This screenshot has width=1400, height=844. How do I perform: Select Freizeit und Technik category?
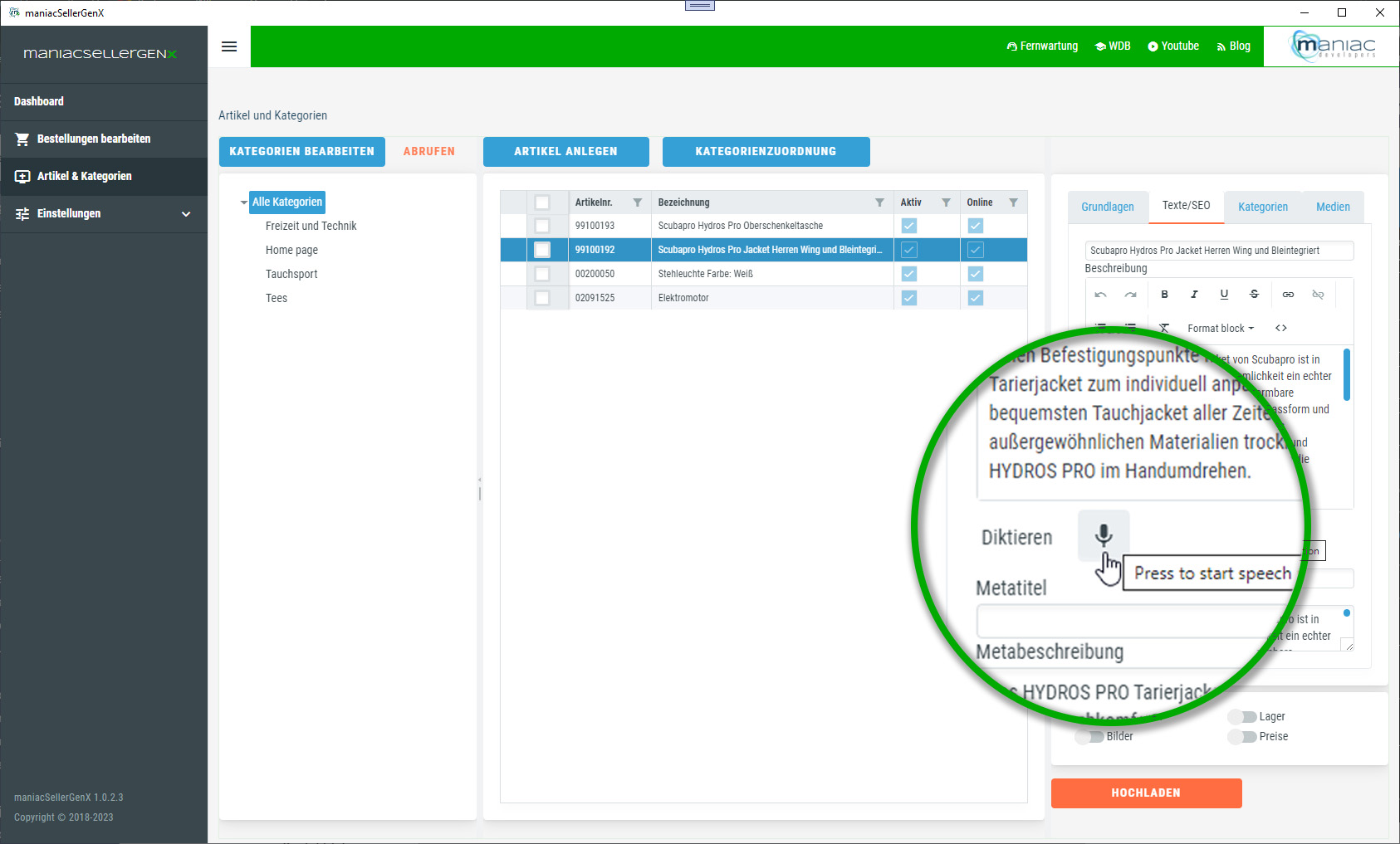311,227
